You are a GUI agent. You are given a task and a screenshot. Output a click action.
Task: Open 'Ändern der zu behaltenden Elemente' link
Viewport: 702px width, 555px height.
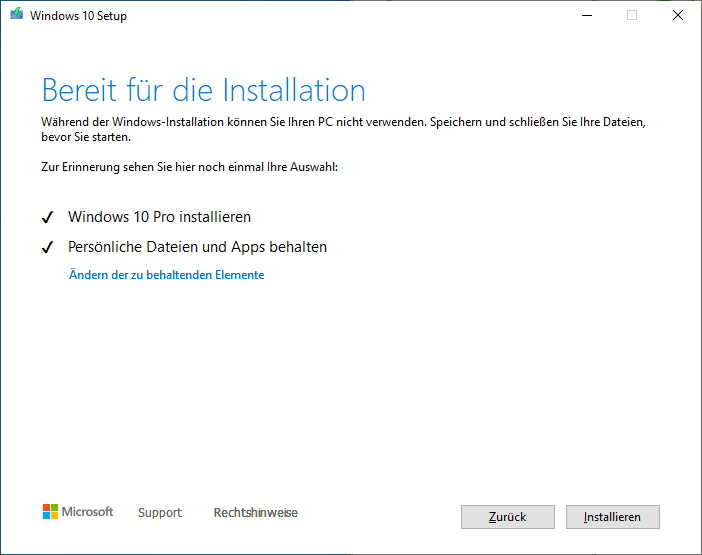(x=167, y=275)
